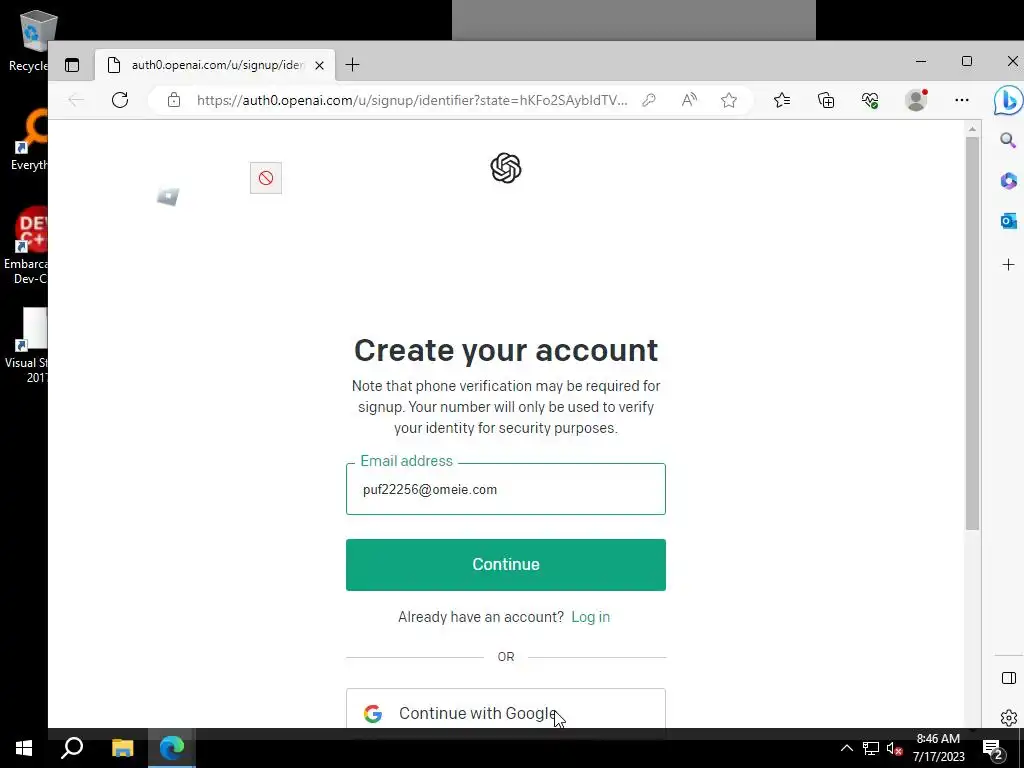This screenshot has width=1024, height=768.
Task: Open tab actions menu icon
Action: pyautogui.click(x=72, y=65)
